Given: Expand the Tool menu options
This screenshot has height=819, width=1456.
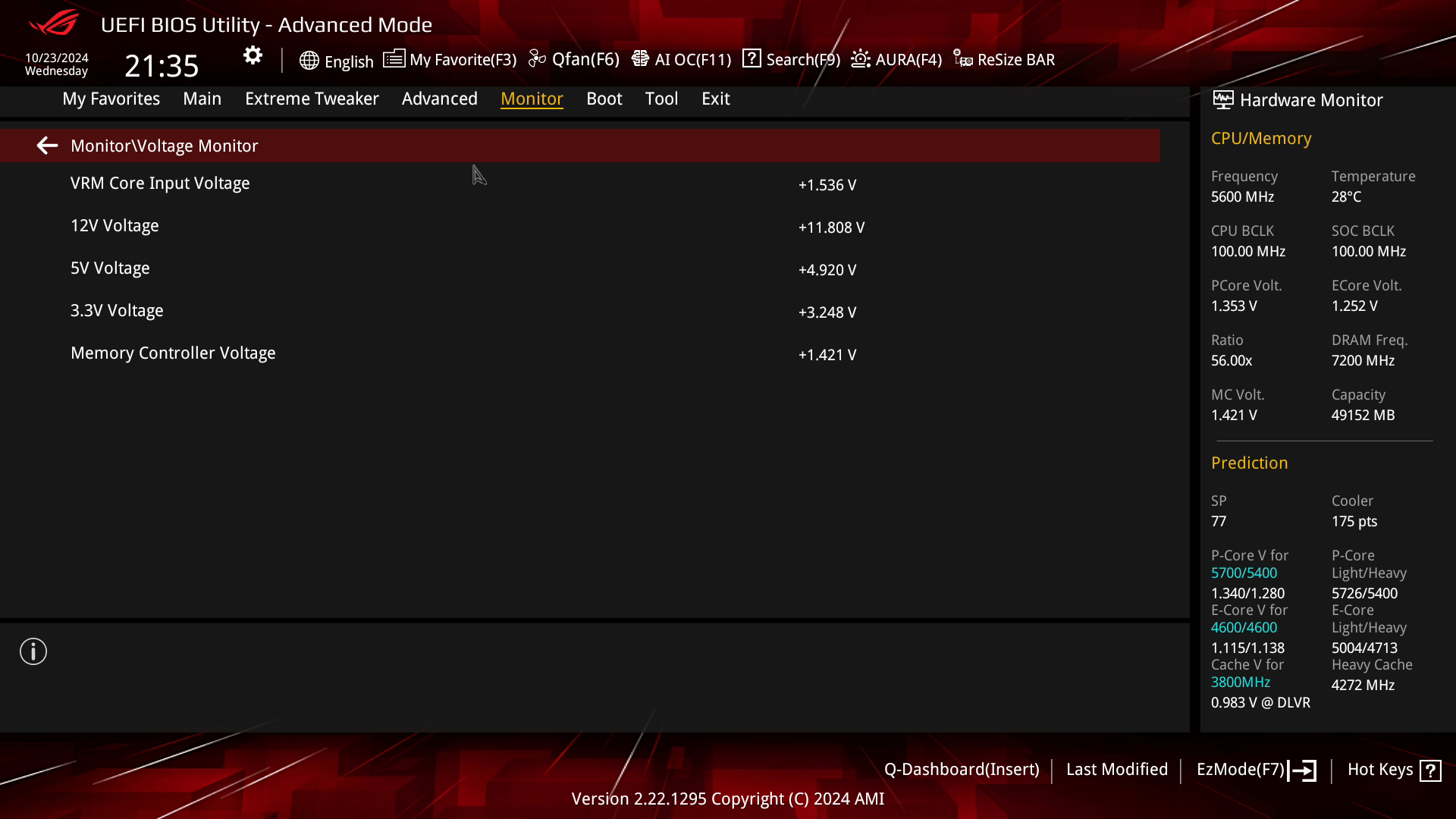Looking at the screenshot, I should (x=661, y=98).
